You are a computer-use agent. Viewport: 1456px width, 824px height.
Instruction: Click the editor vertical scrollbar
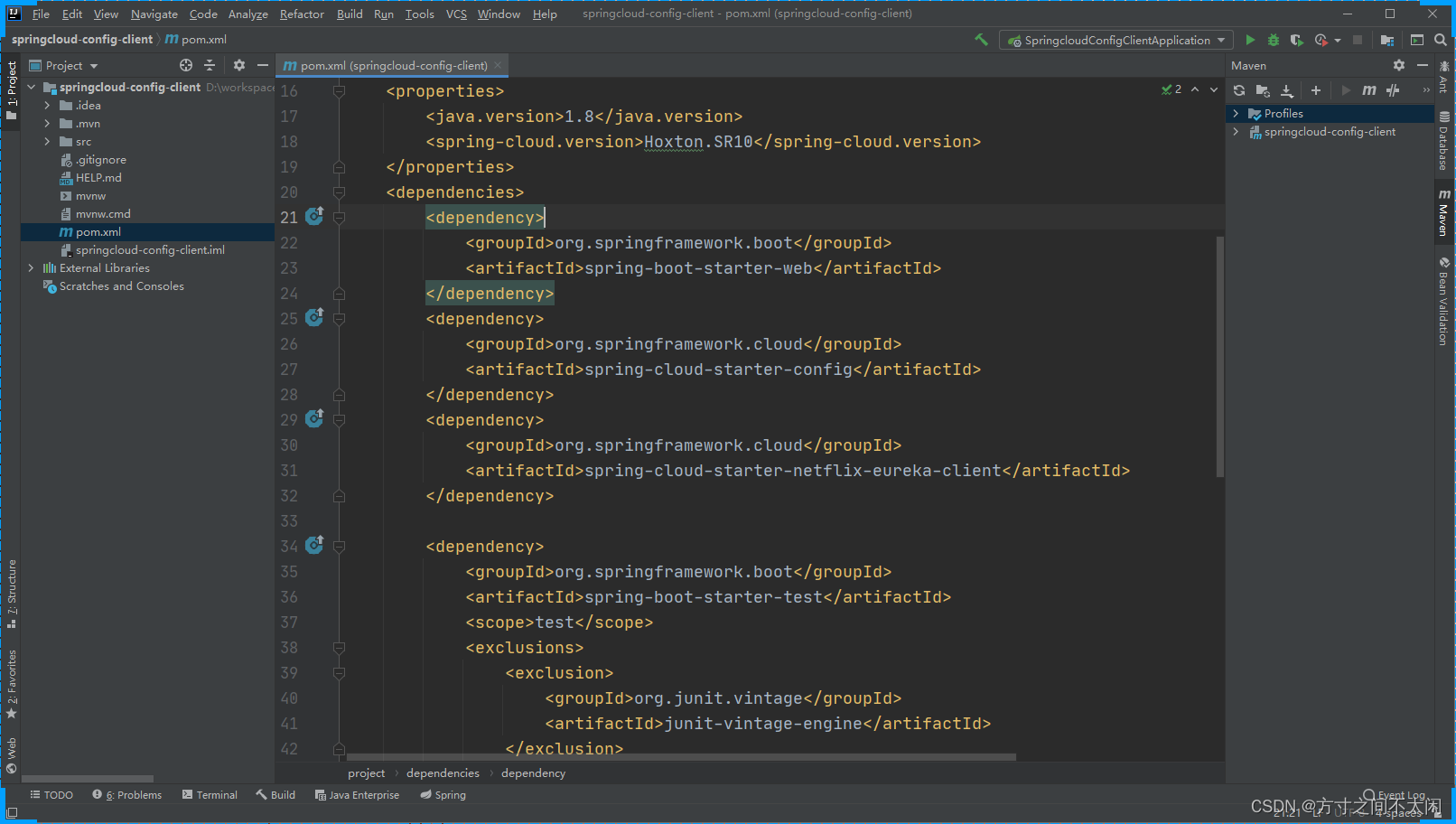click(x=1219, y=357)
